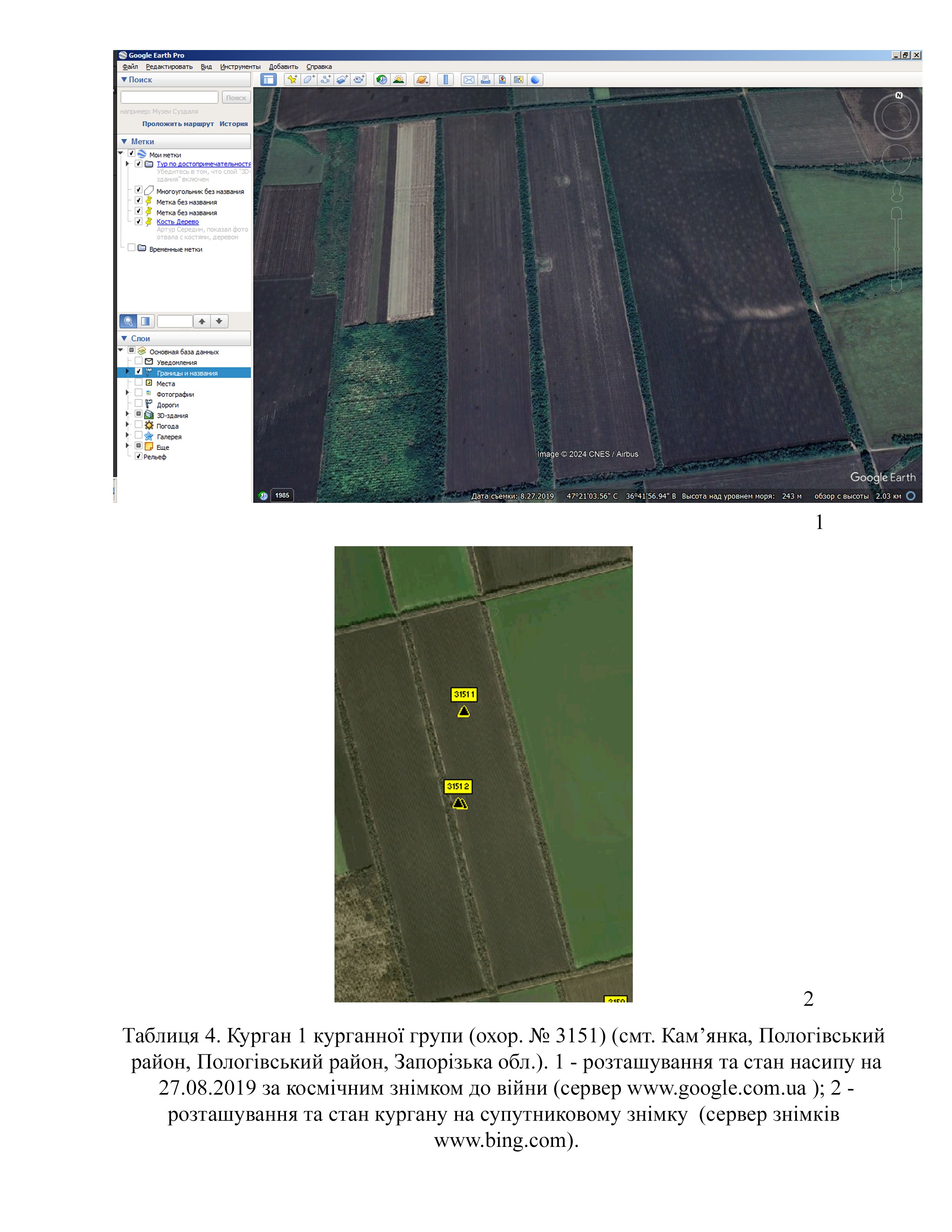Open the Инструменты menu
The height and width of the screenshot is (1232, 952).
(x=240, y=66)
